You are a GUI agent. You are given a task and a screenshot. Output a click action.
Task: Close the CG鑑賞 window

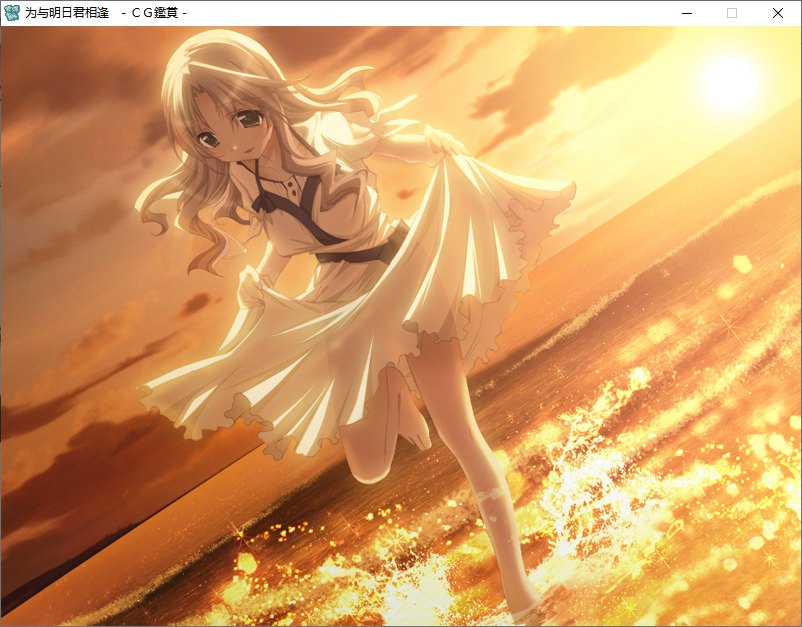tap(777, 13)
